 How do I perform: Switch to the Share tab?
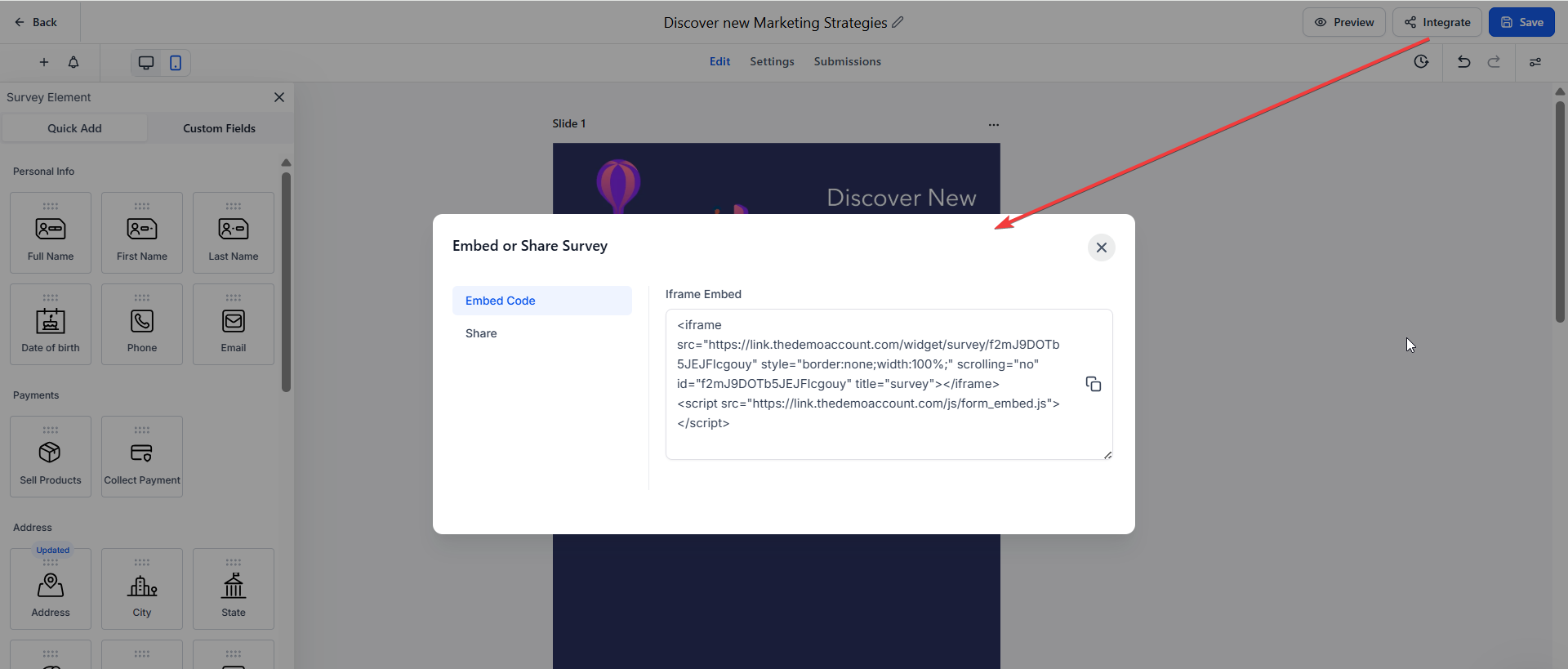(542, 333)
